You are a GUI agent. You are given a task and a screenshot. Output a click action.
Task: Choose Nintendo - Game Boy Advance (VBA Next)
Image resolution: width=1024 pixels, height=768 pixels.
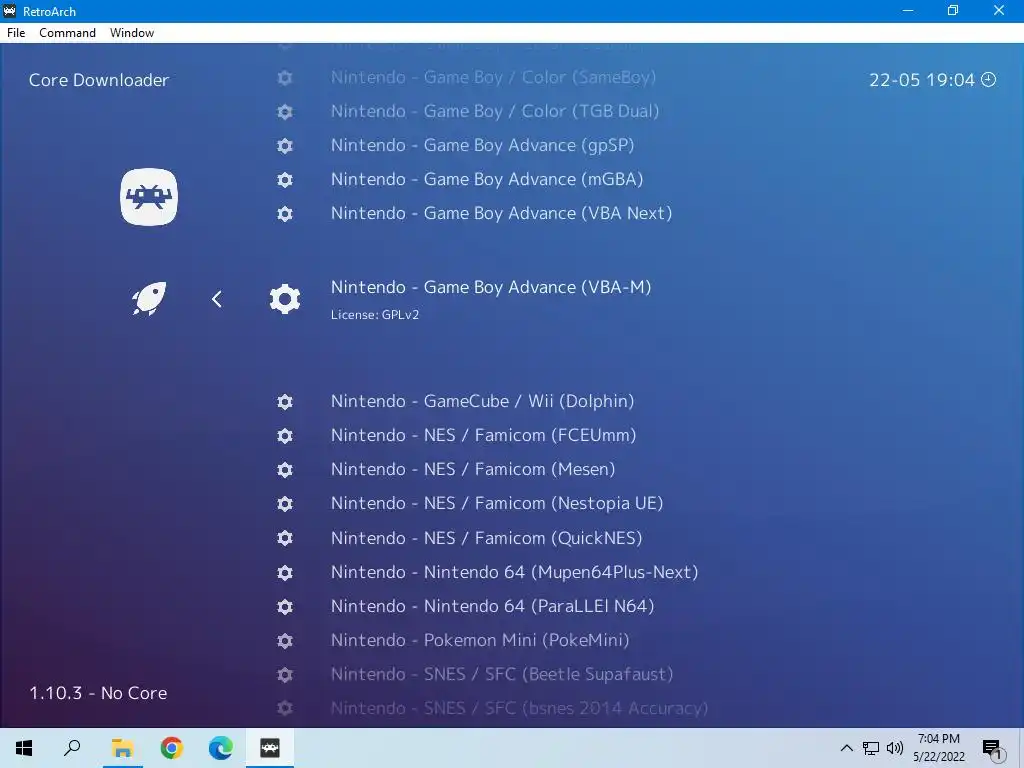click(x=501, y=214)
